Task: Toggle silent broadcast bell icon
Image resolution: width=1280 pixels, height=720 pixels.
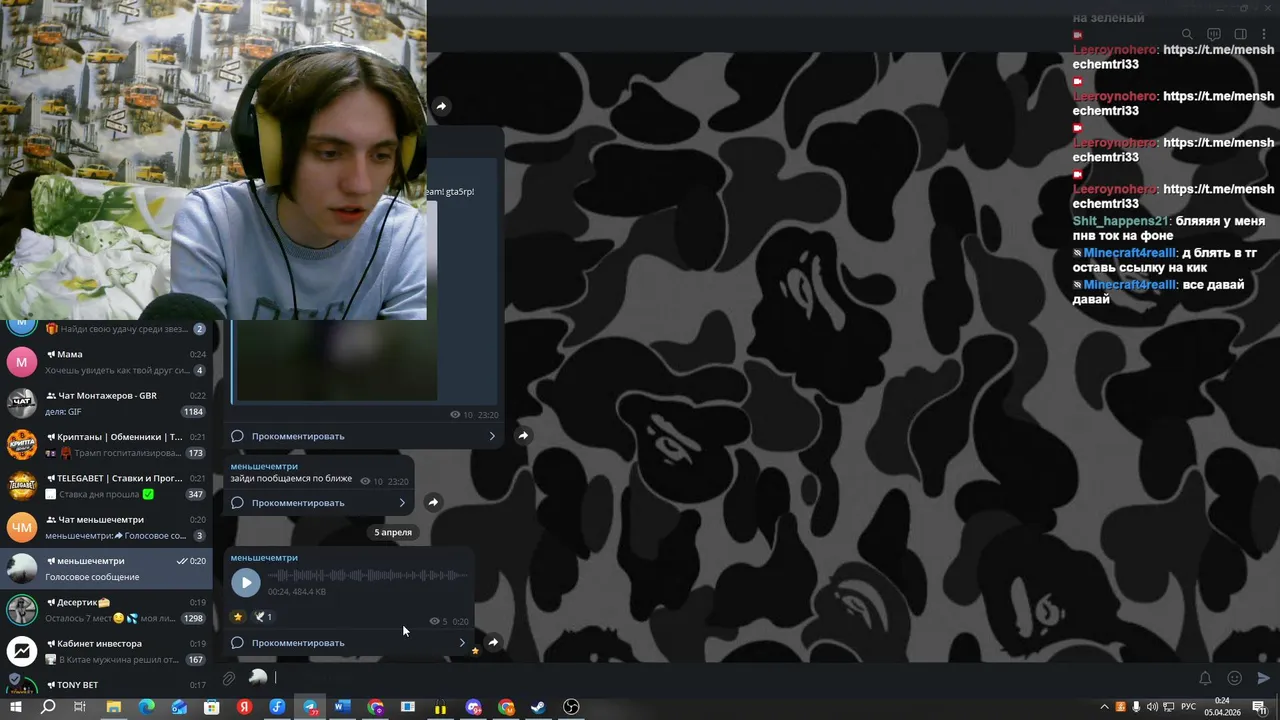Action: (1205, 678)
